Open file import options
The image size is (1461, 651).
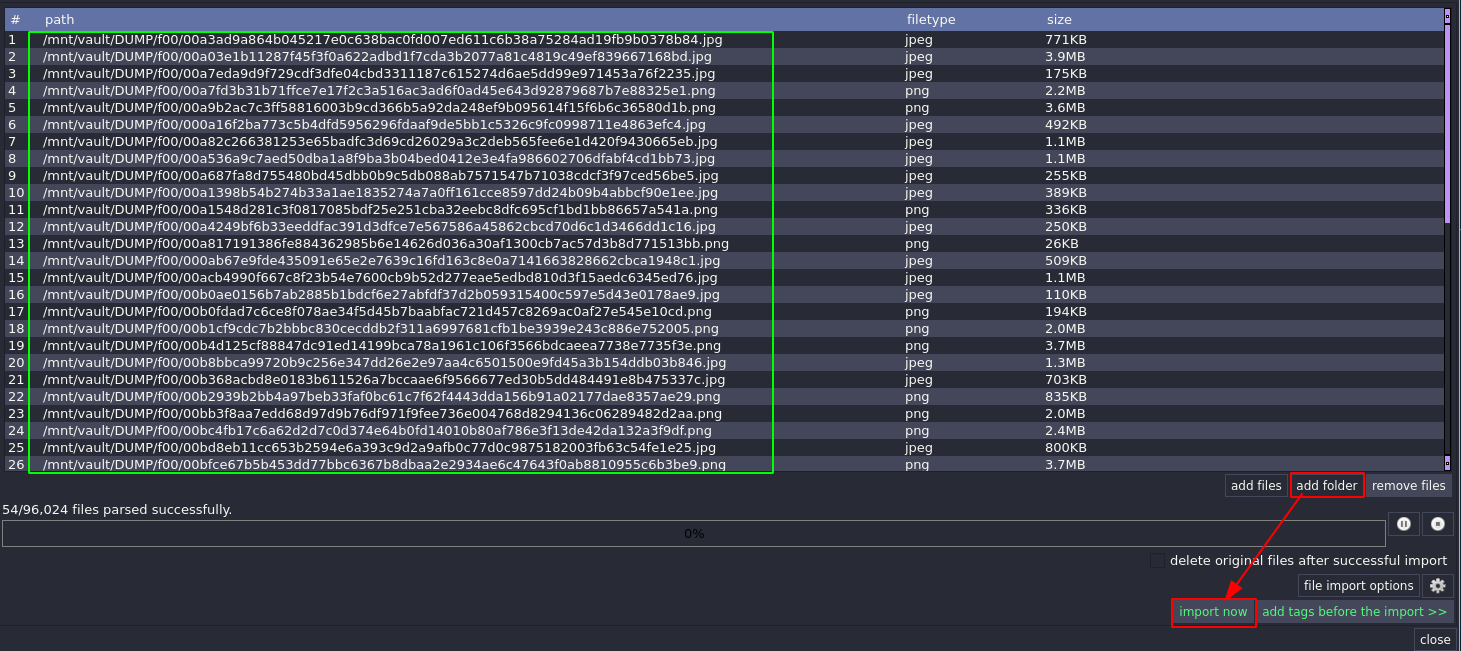(1359, 586)
